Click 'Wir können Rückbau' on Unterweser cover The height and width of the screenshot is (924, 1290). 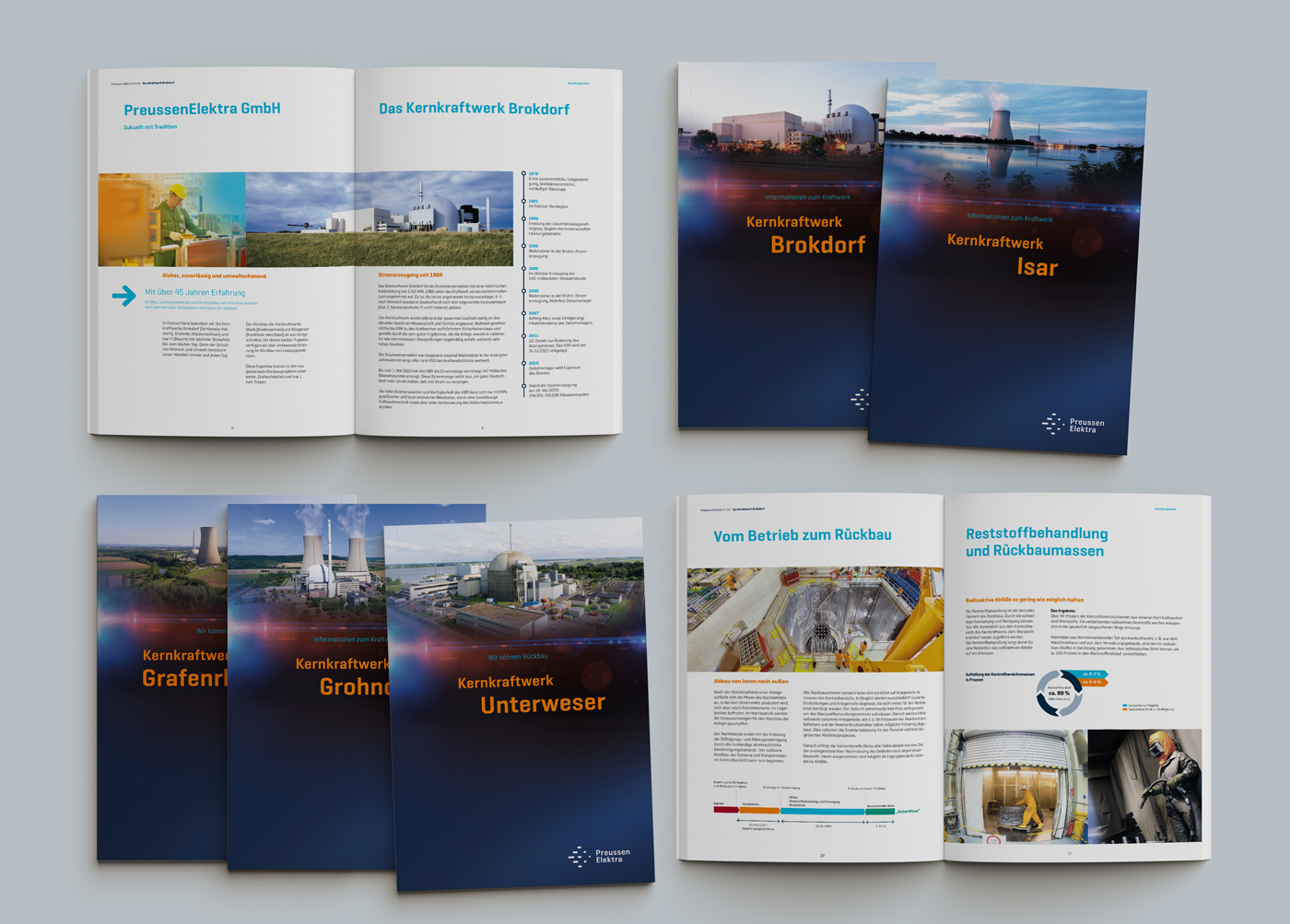tap(518, 657)
